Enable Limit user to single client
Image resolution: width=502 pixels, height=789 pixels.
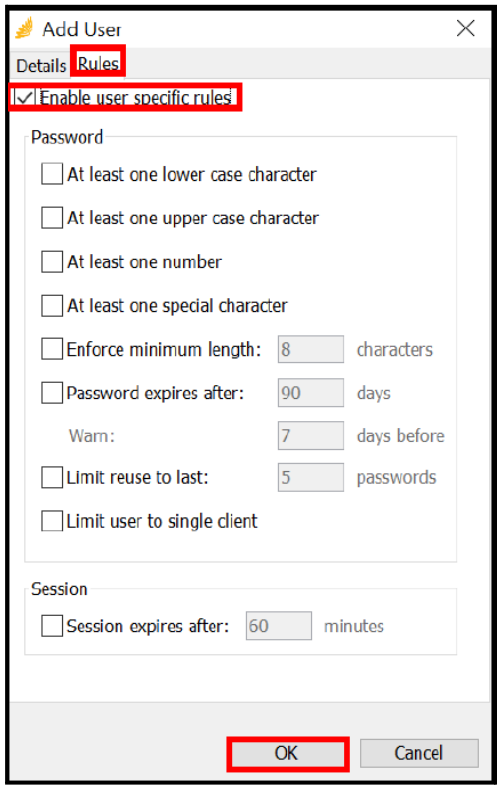52,521
